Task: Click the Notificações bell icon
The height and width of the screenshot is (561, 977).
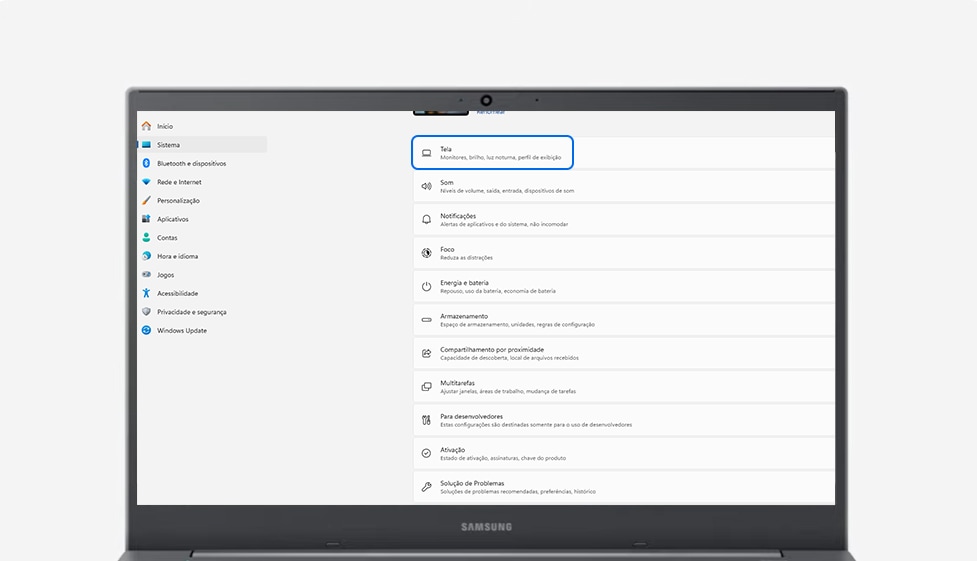Action: point(426,219)
